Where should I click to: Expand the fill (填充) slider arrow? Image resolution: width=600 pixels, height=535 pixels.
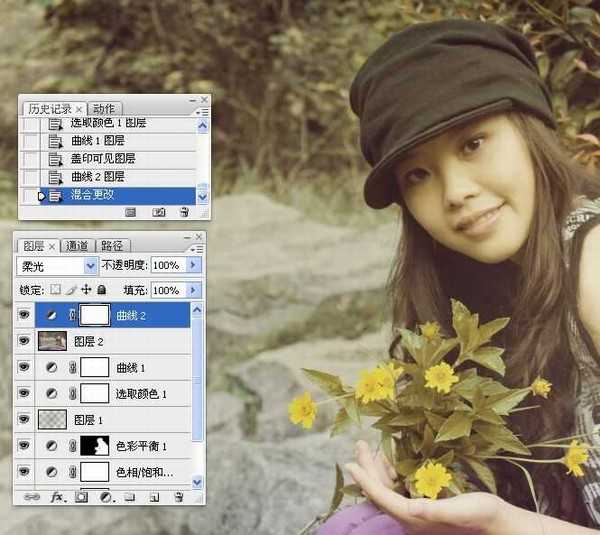[194, 290]
